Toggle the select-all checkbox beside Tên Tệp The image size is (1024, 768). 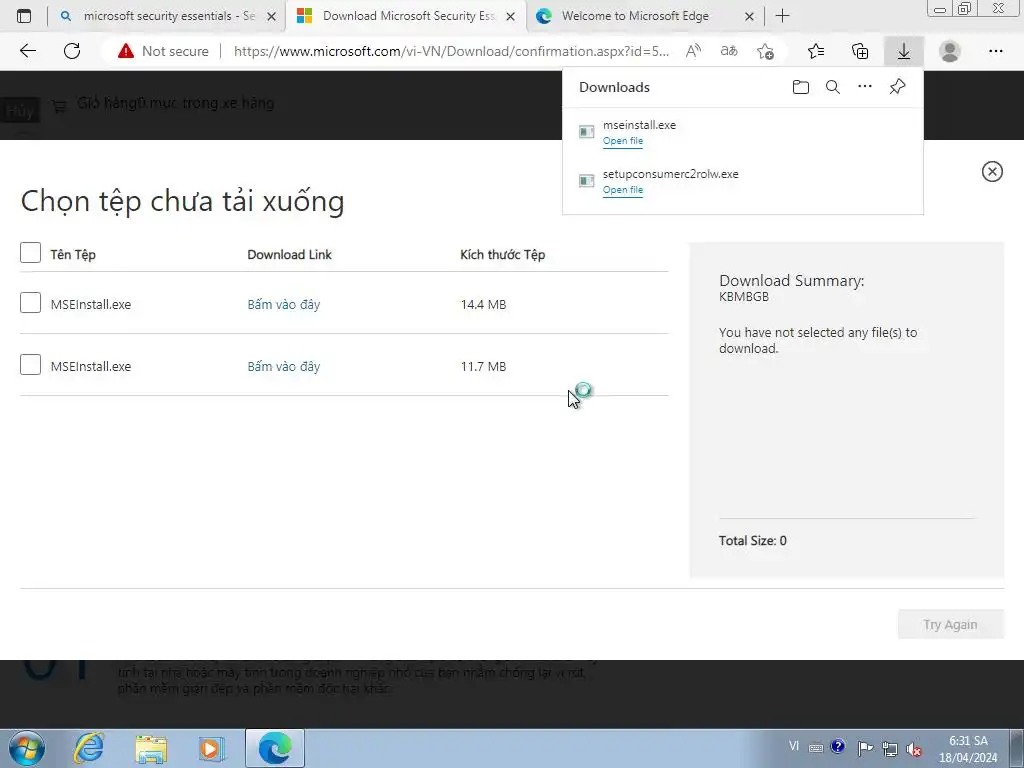pos(30,253)
